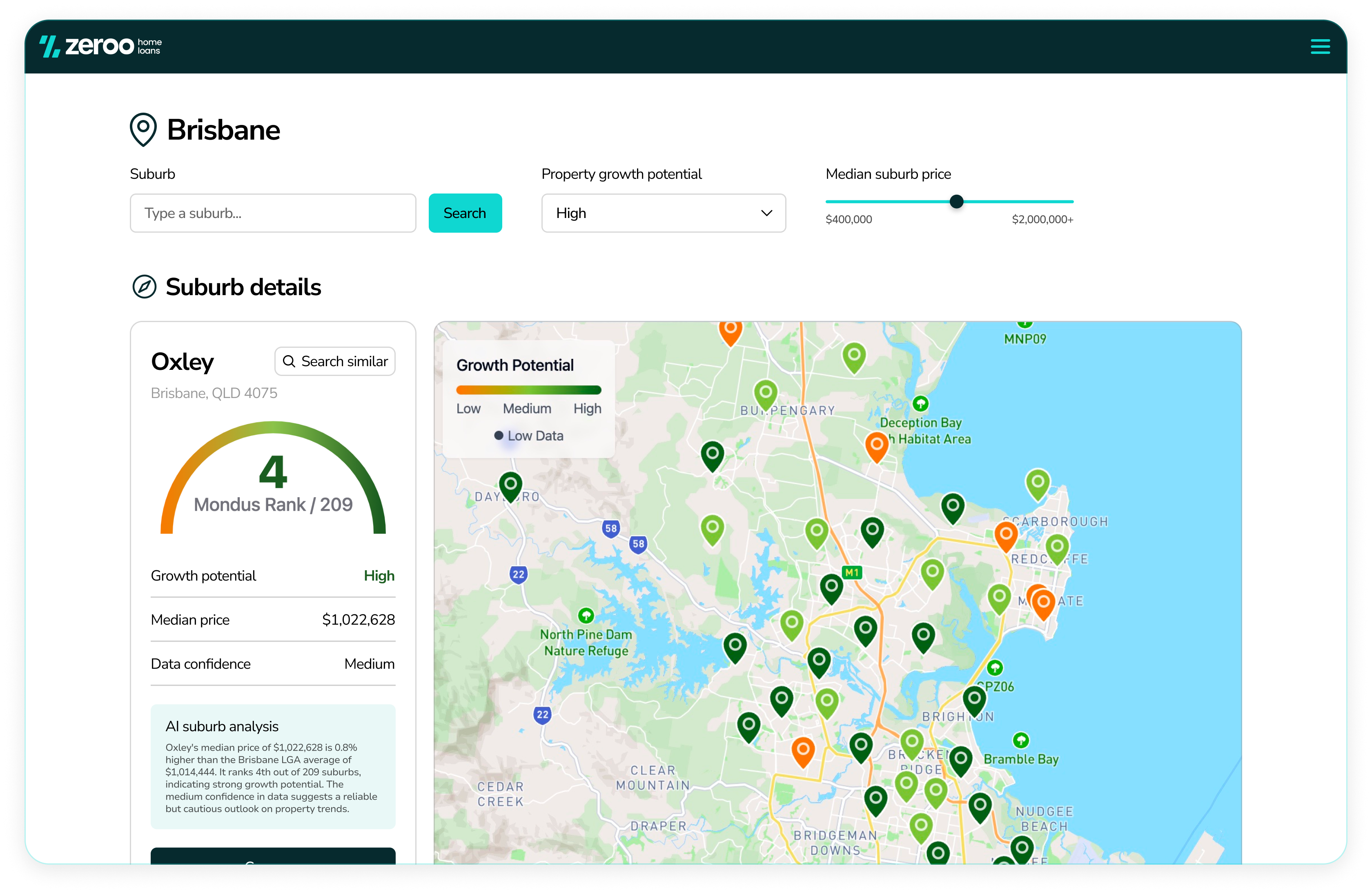Click the Search similar button

(x=335, y=361)
